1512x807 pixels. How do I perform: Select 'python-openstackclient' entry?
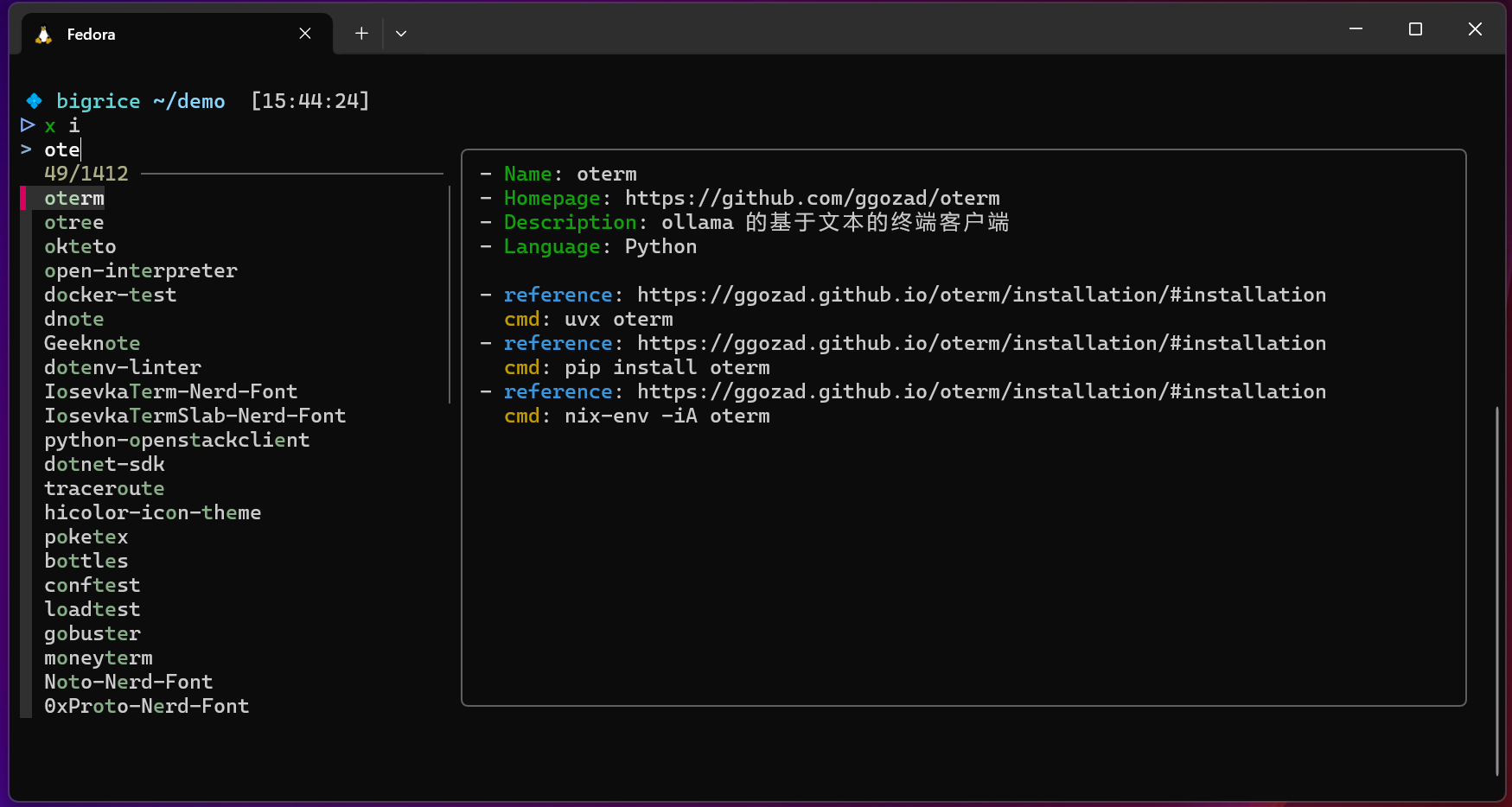coord(177,440)
